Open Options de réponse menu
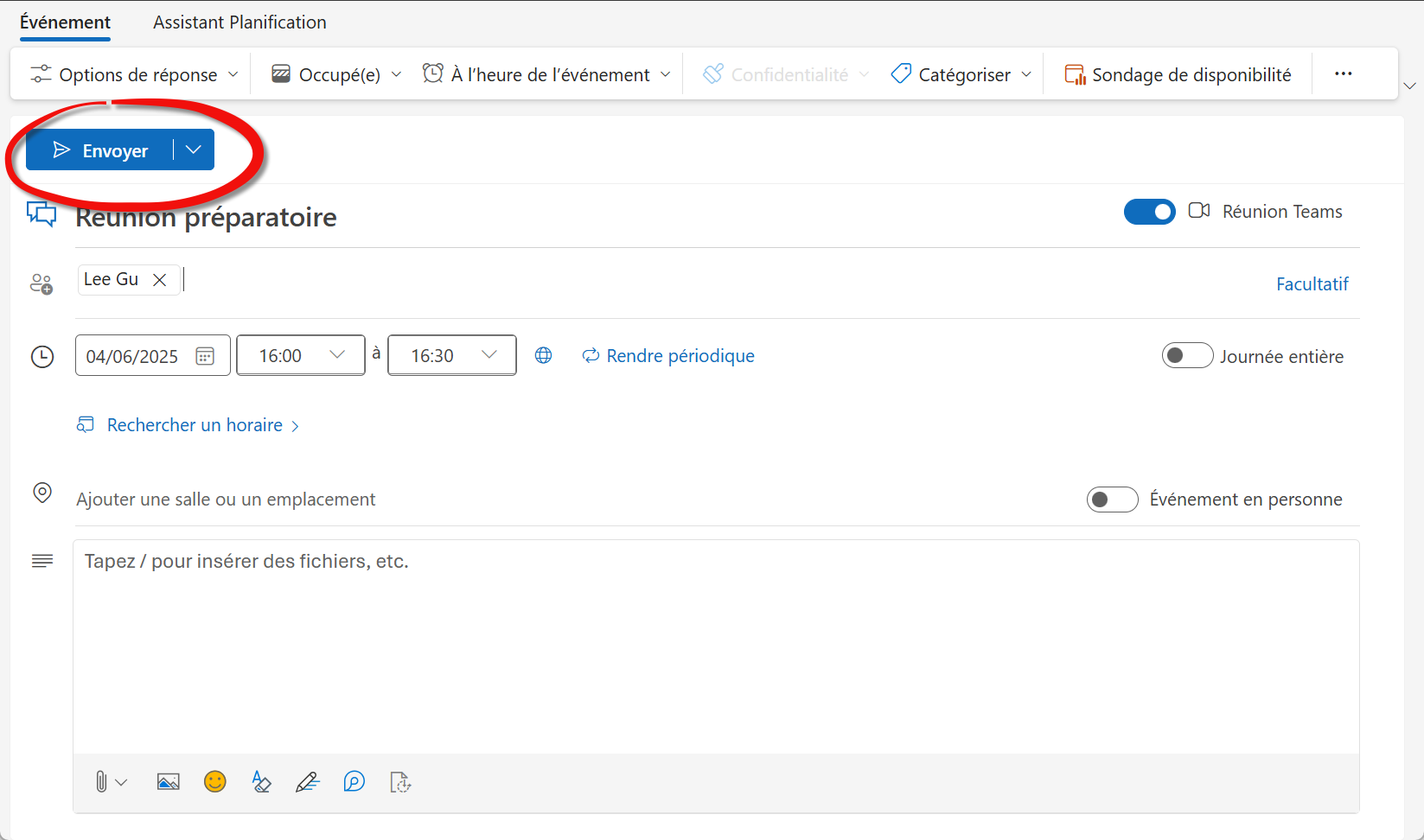Screen dimensions: 1424x840 (x=134, y=75)
